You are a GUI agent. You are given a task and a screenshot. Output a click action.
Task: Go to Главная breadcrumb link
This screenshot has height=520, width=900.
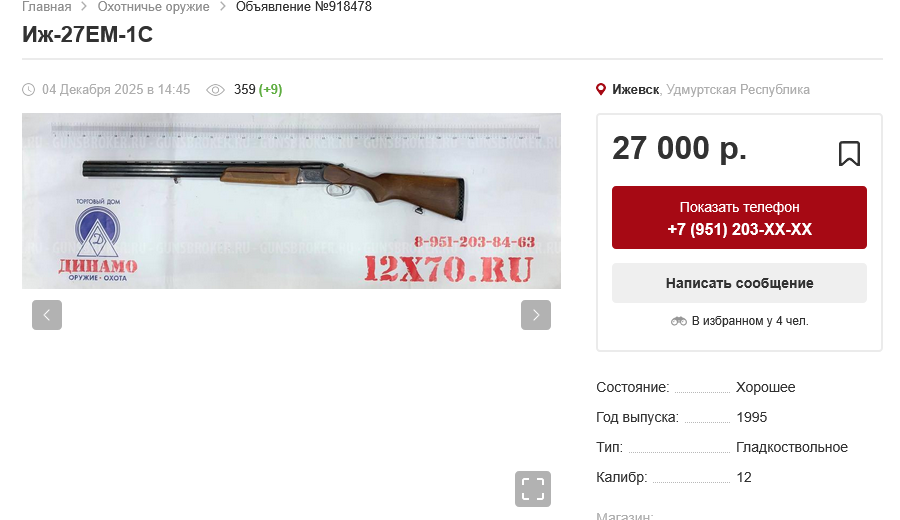(46, 7)
